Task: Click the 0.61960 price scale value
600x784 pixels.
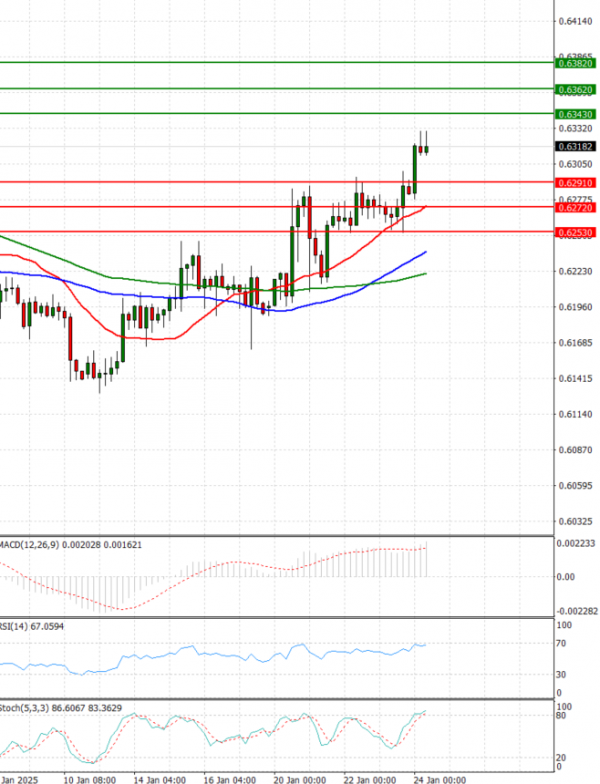Action: [575, 307]
